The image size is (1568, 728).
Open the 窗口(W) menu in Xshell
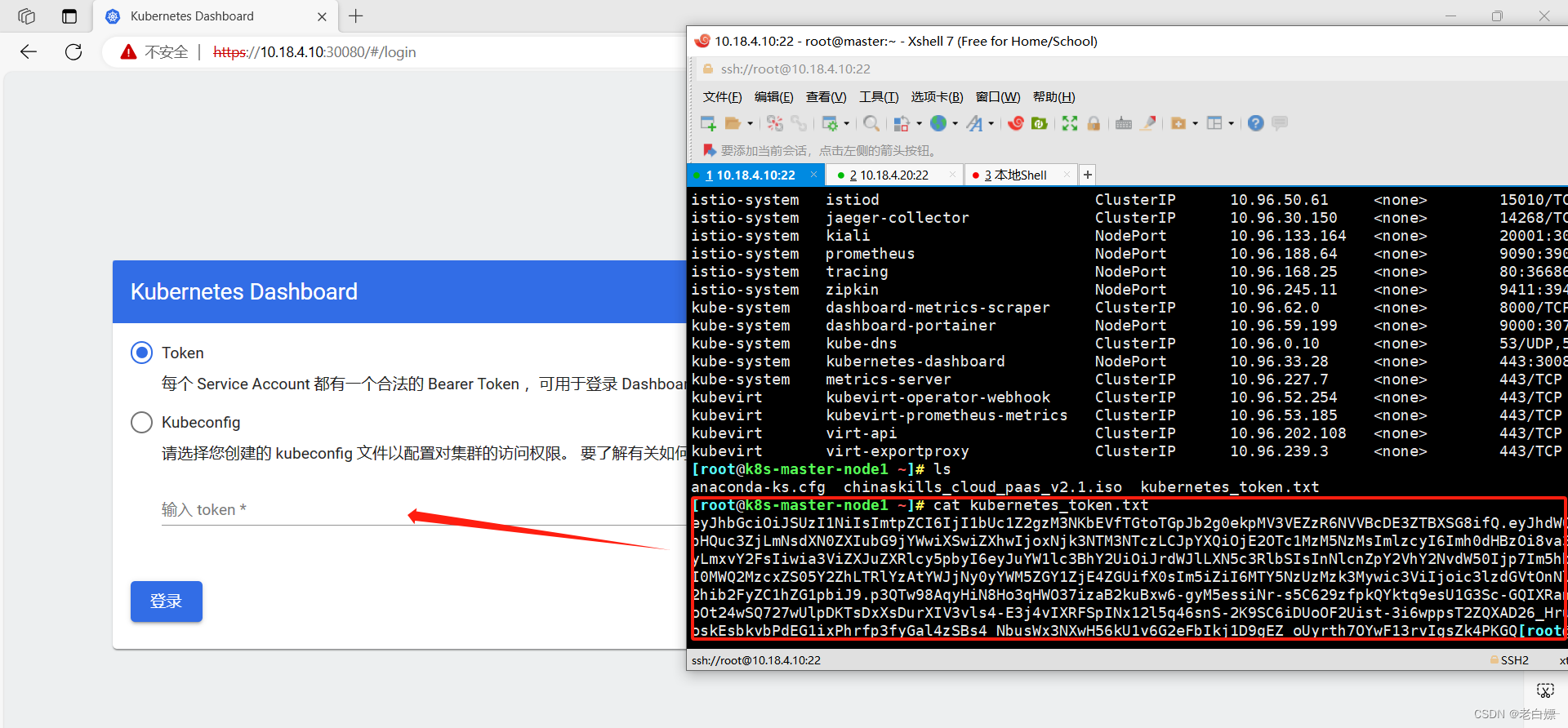[998, 97]
